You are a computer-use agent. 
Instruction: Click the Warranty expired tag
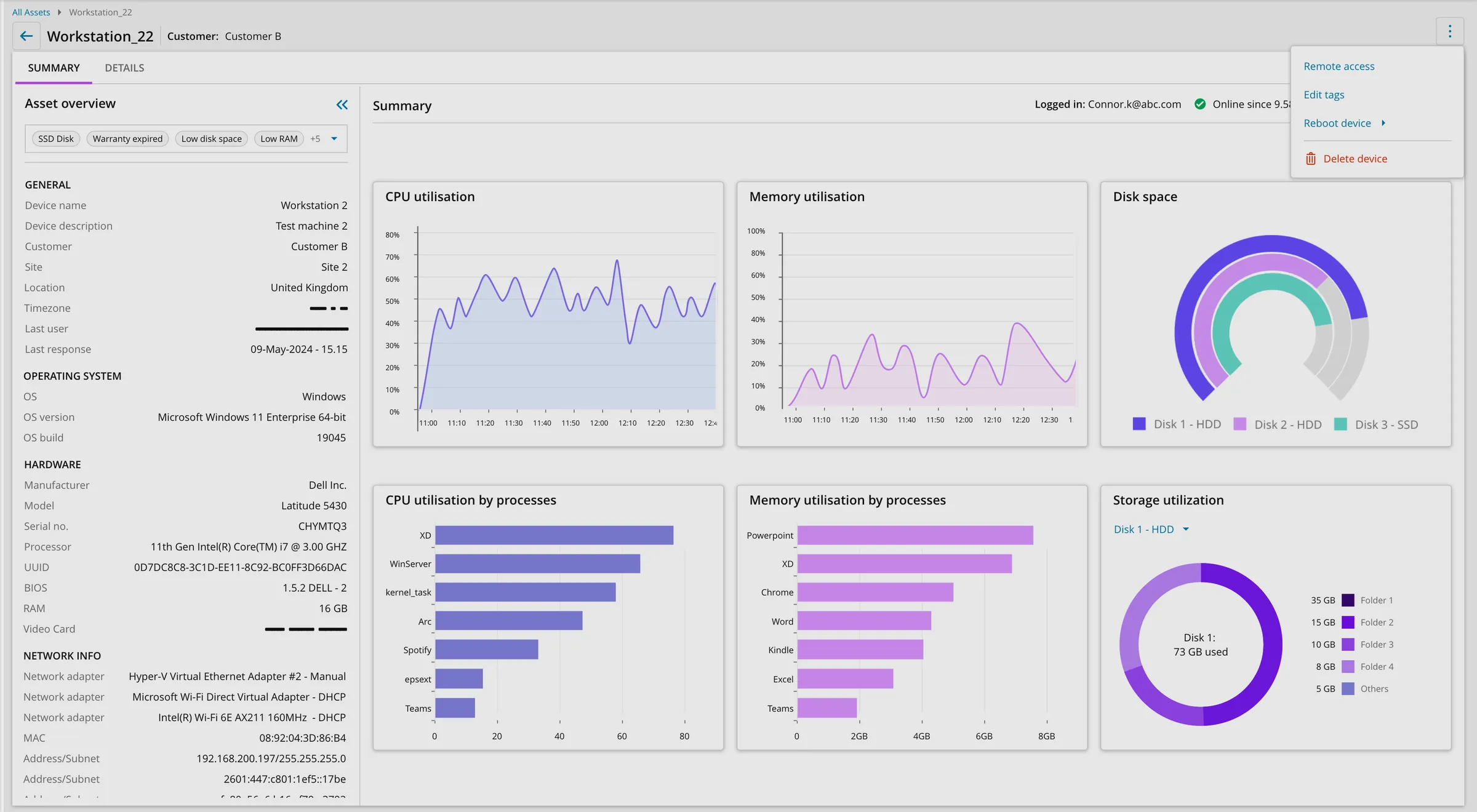pyautogui.click(x=127, y=138)
